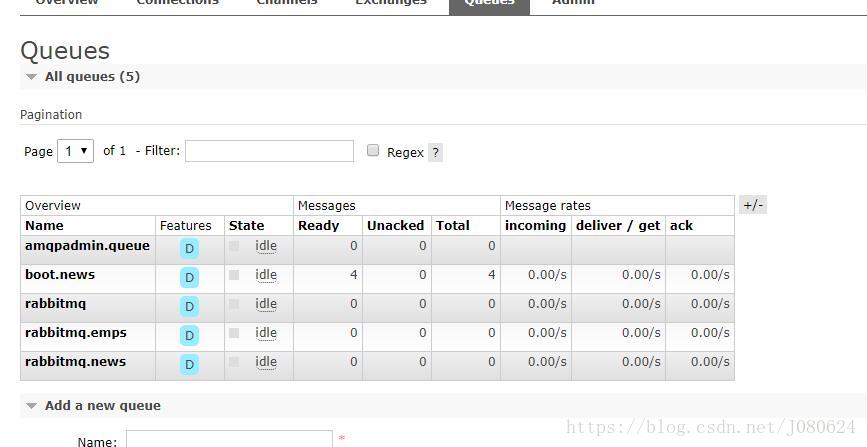Click idle state of amqpadmin.queue
The image size is (867, 447).
click(266, 246)
